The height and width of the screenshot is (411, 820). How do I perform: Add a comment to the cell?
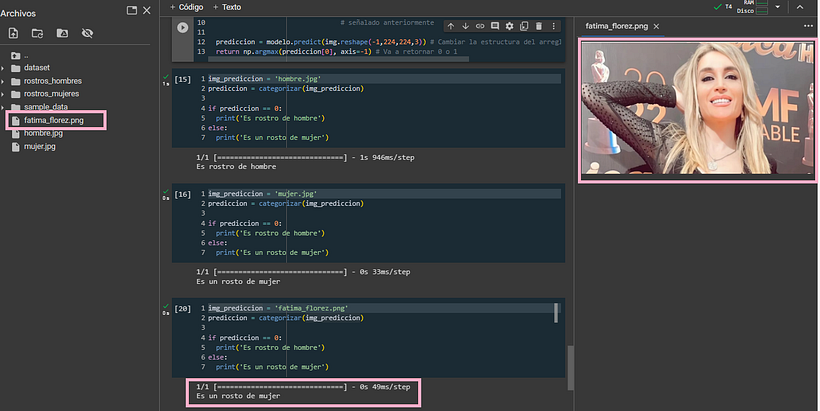point(495,25)
